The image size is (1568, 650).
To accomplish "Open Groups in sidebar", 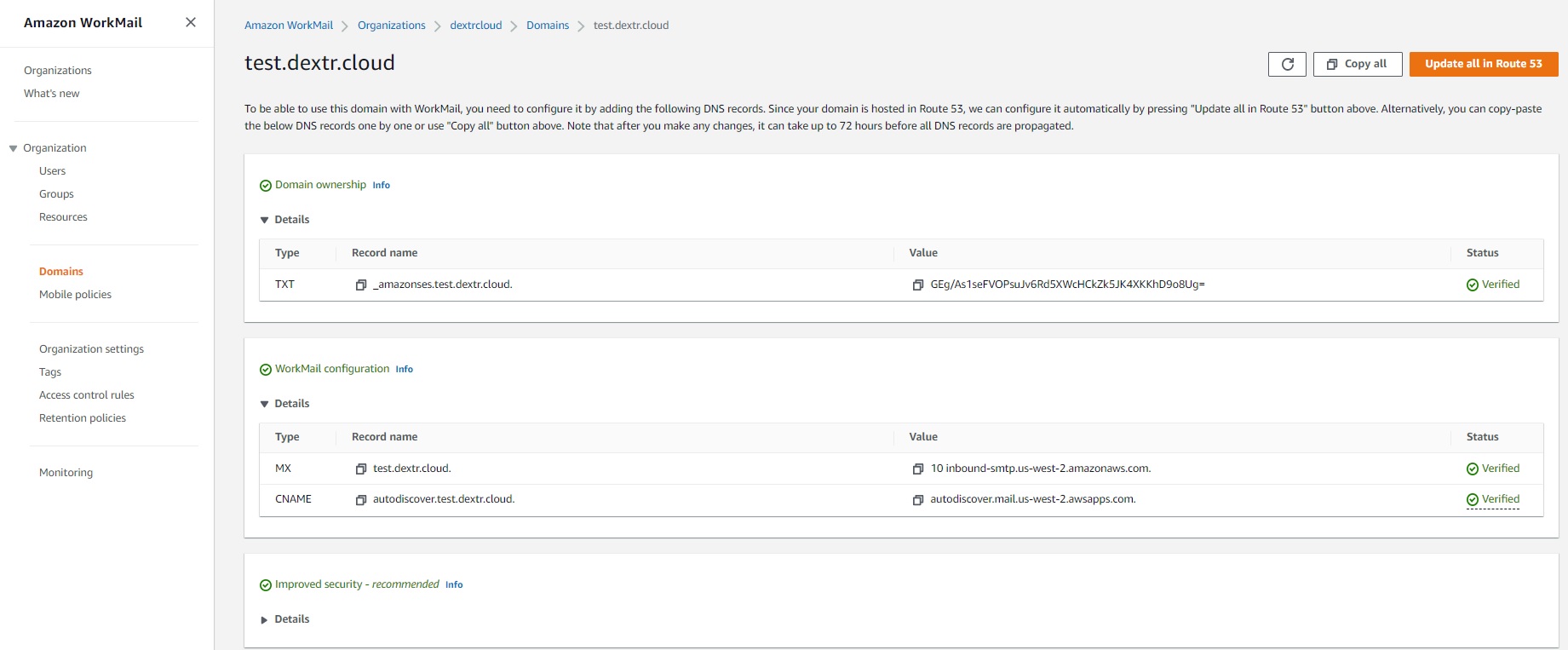I will (56, 194).
